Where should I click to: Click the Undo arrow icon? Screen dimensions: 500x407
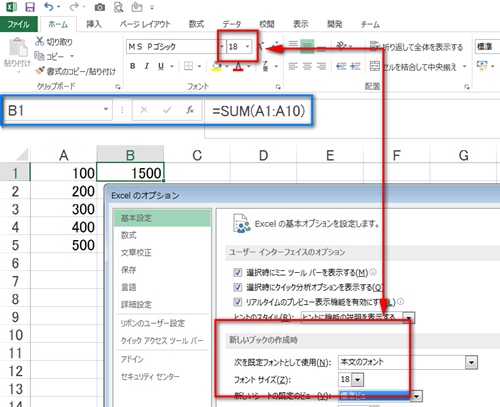pos(49,7)
